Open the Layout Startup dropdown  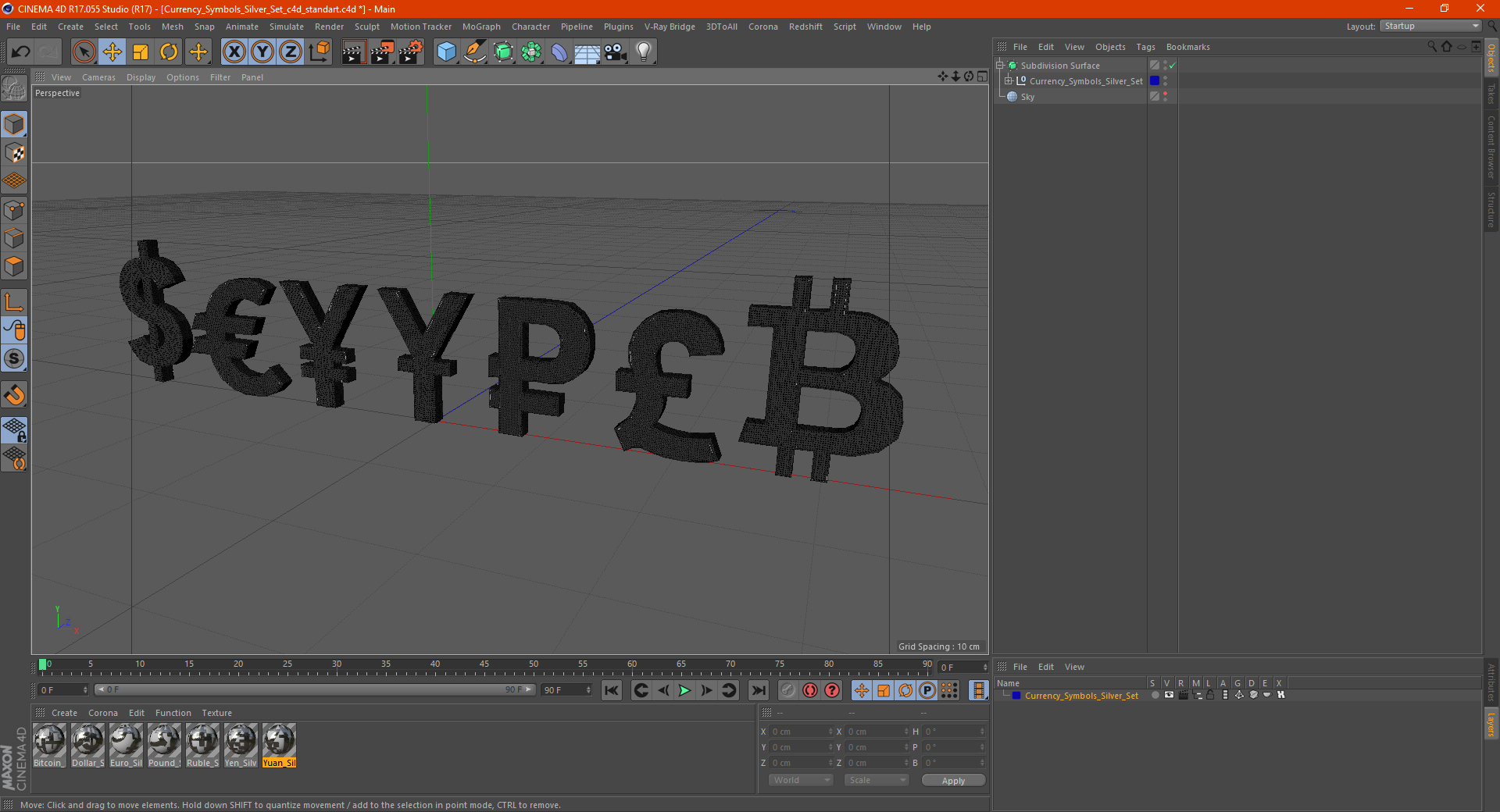[1430, 26]
